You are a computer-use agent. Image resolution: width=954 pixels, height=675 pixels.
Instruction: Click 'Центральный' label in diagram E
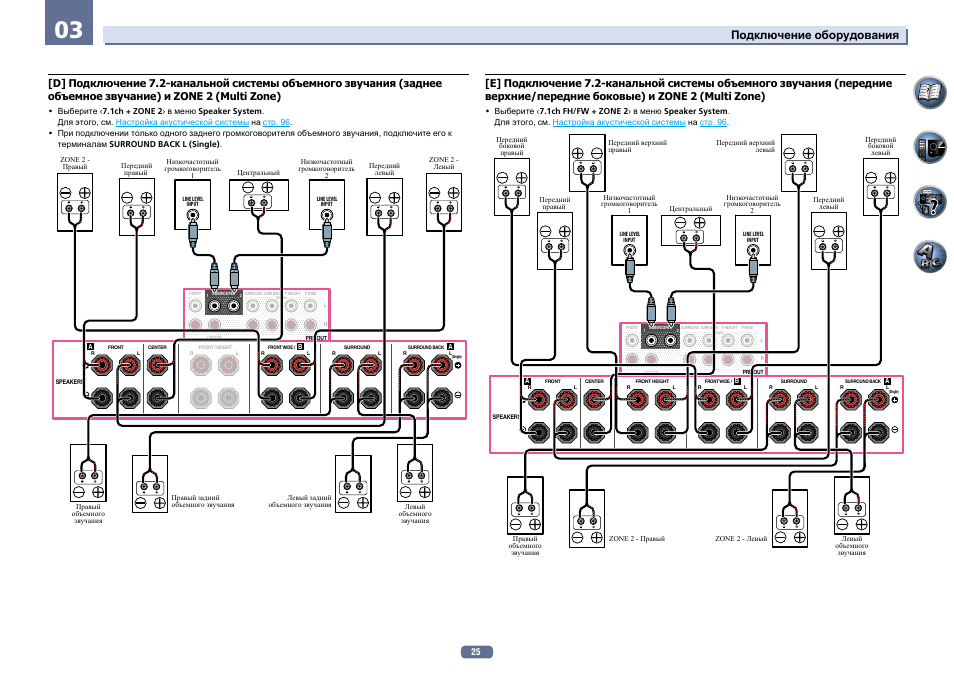click(691, 209)
